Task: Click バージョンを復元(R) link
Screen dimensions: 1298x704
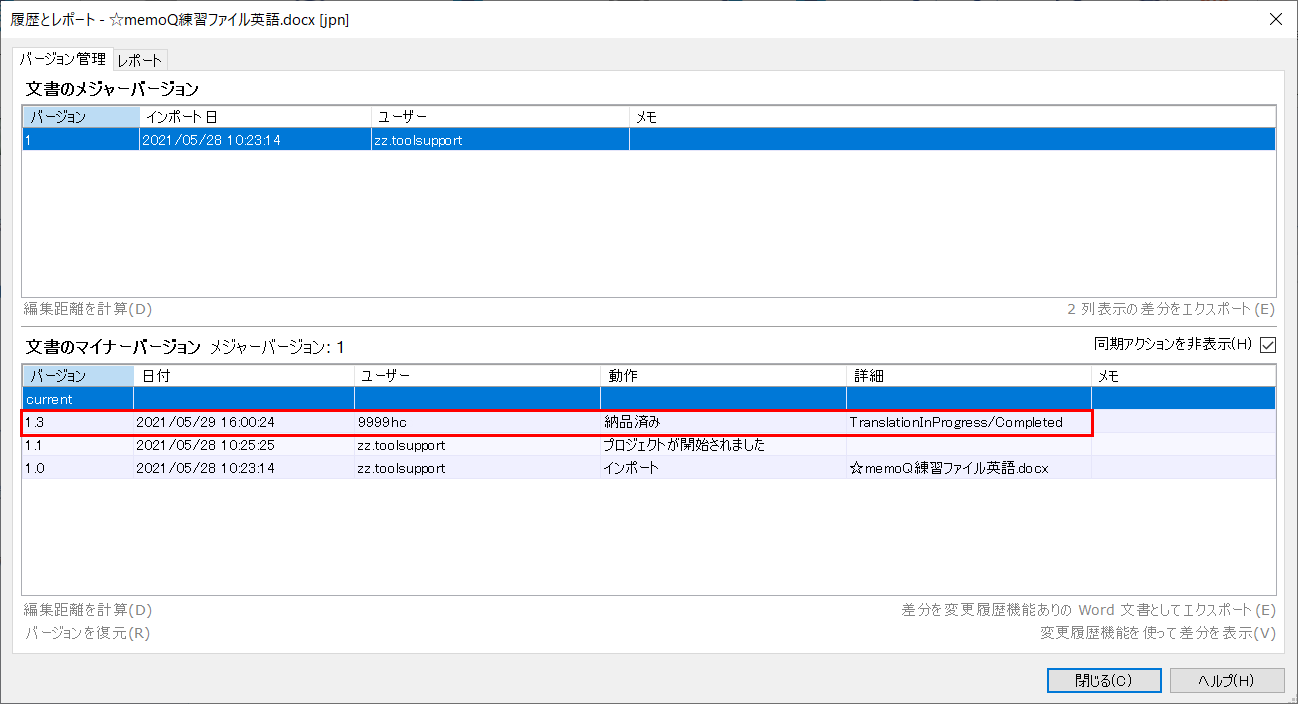Action: pyautogui.click(x=87, y=633)
